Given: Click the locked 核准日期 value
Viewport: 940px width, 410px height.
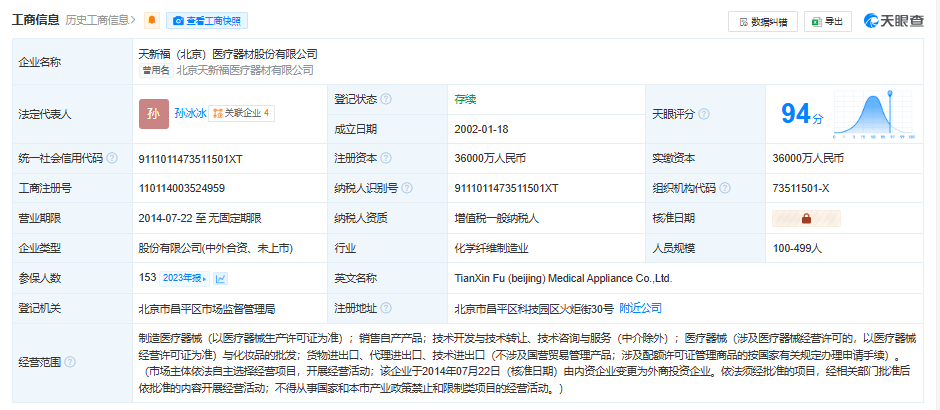Looking at the screenshot, I should [x=806, y=219].
